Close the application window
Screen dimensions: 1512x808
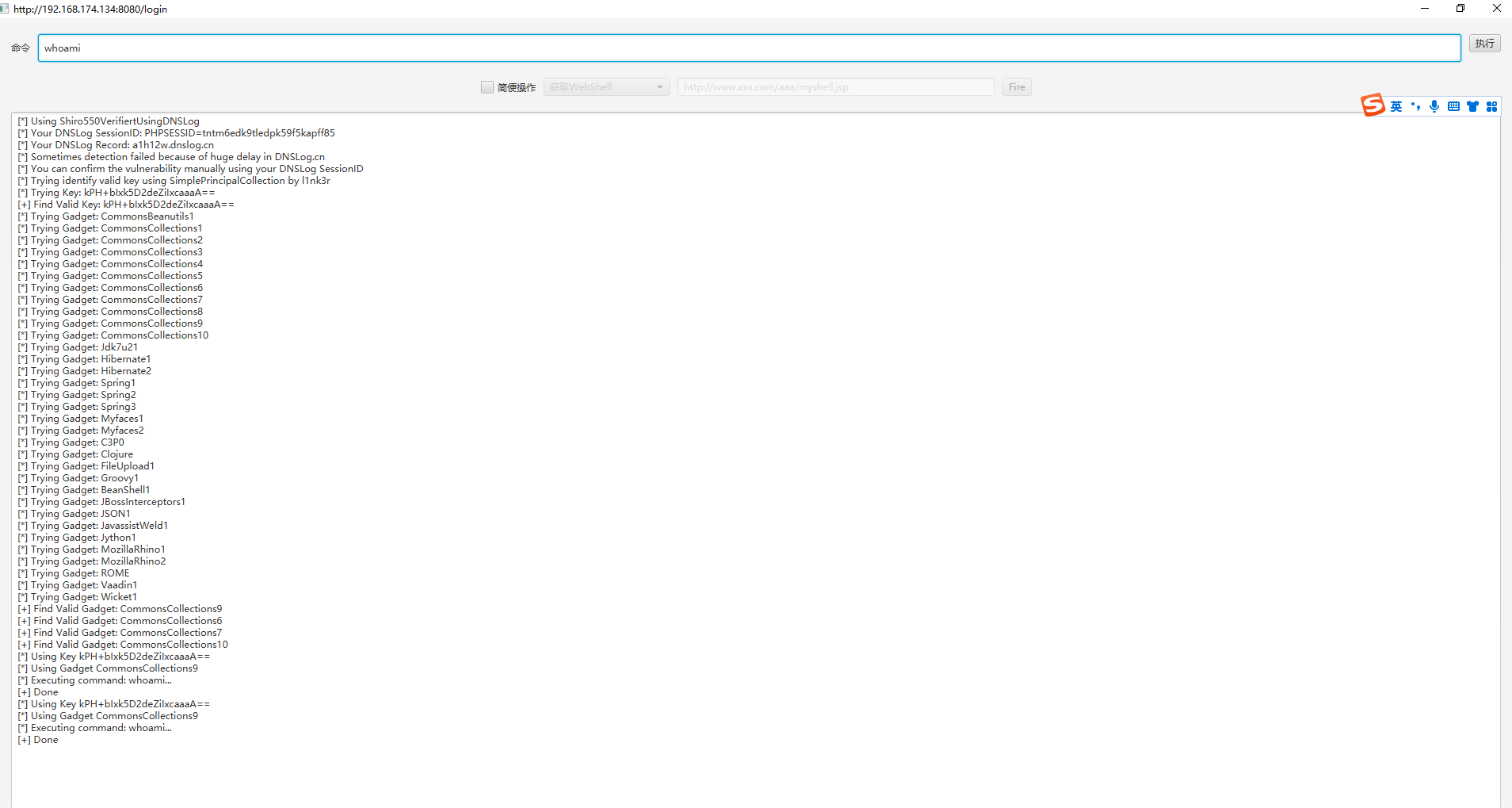[1496, 9]
